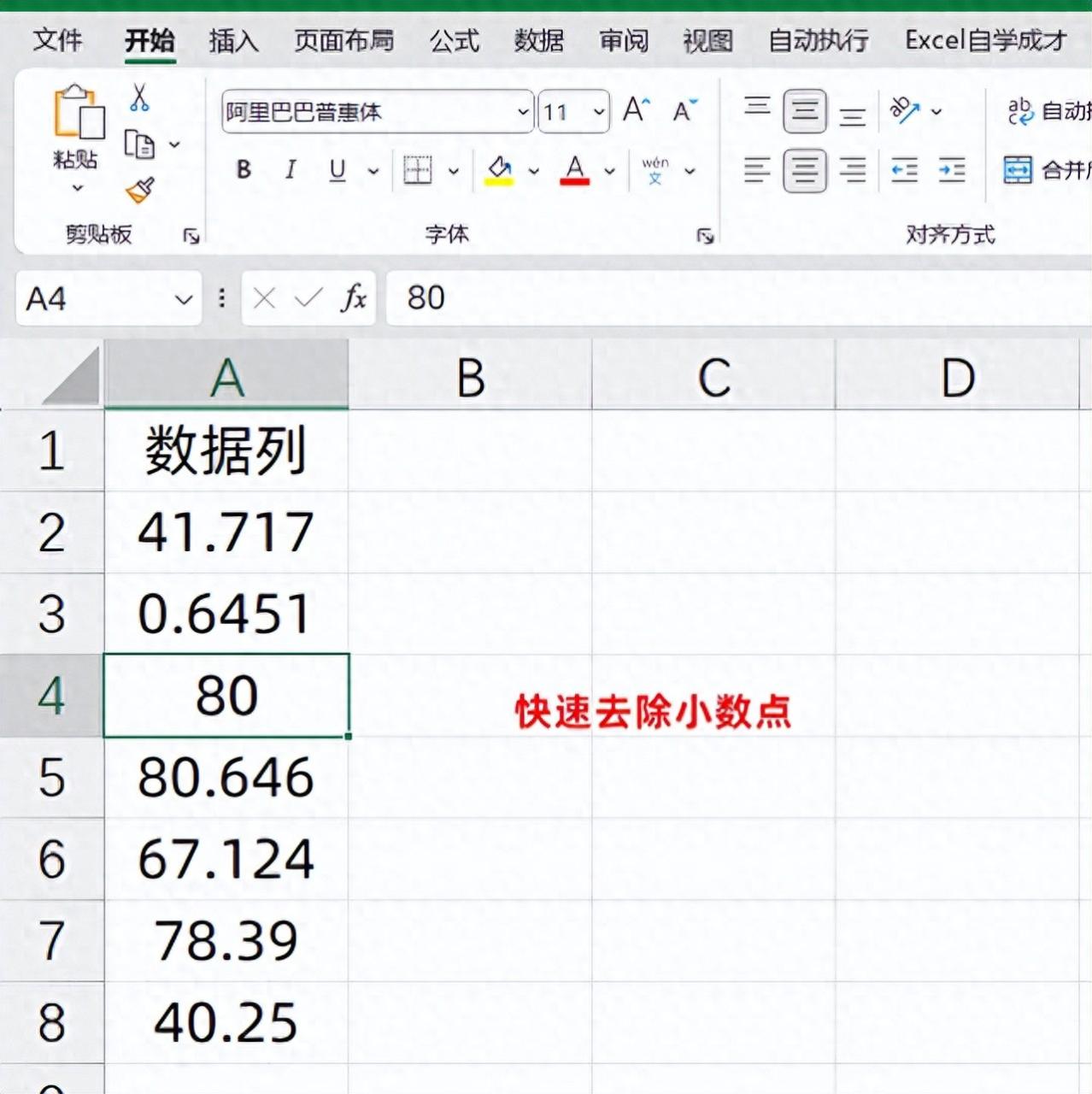Open the clipboard group dialog launcher
Image resolution: width=1092 pixels, height=1094 pixels.
191,236
